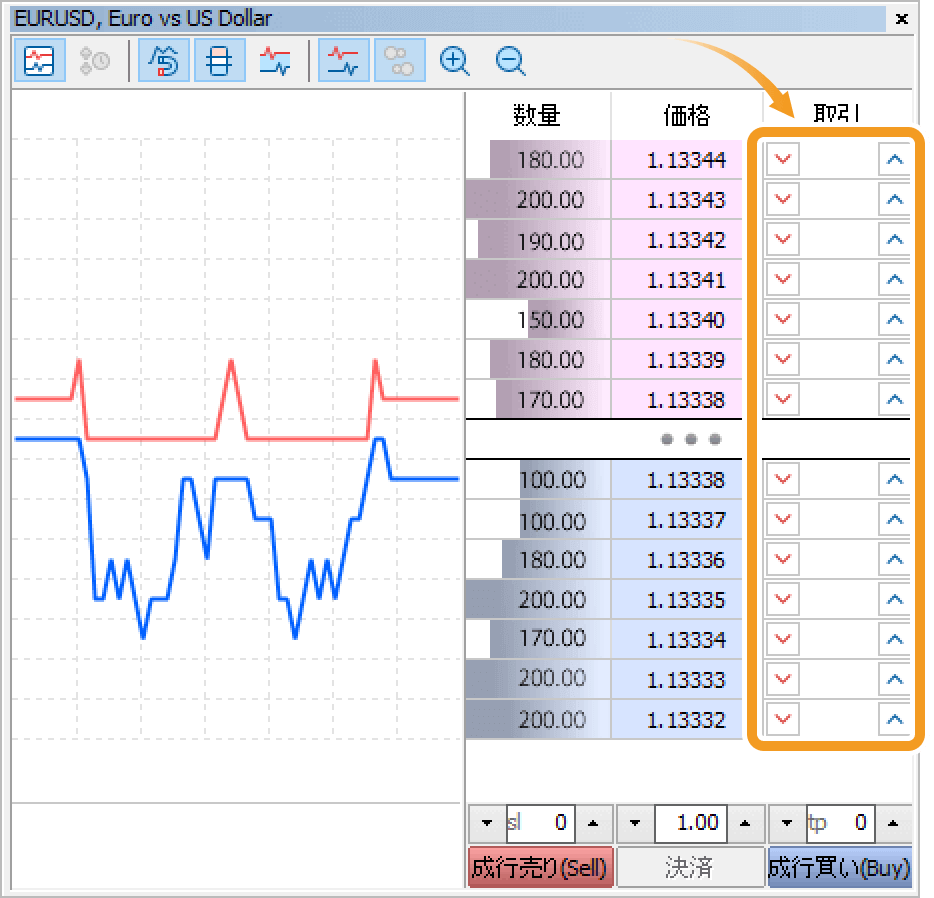Focus the sl stop loss input field
Image resolution: width=934 pixels, height=898 pixels.
[540, 824]
